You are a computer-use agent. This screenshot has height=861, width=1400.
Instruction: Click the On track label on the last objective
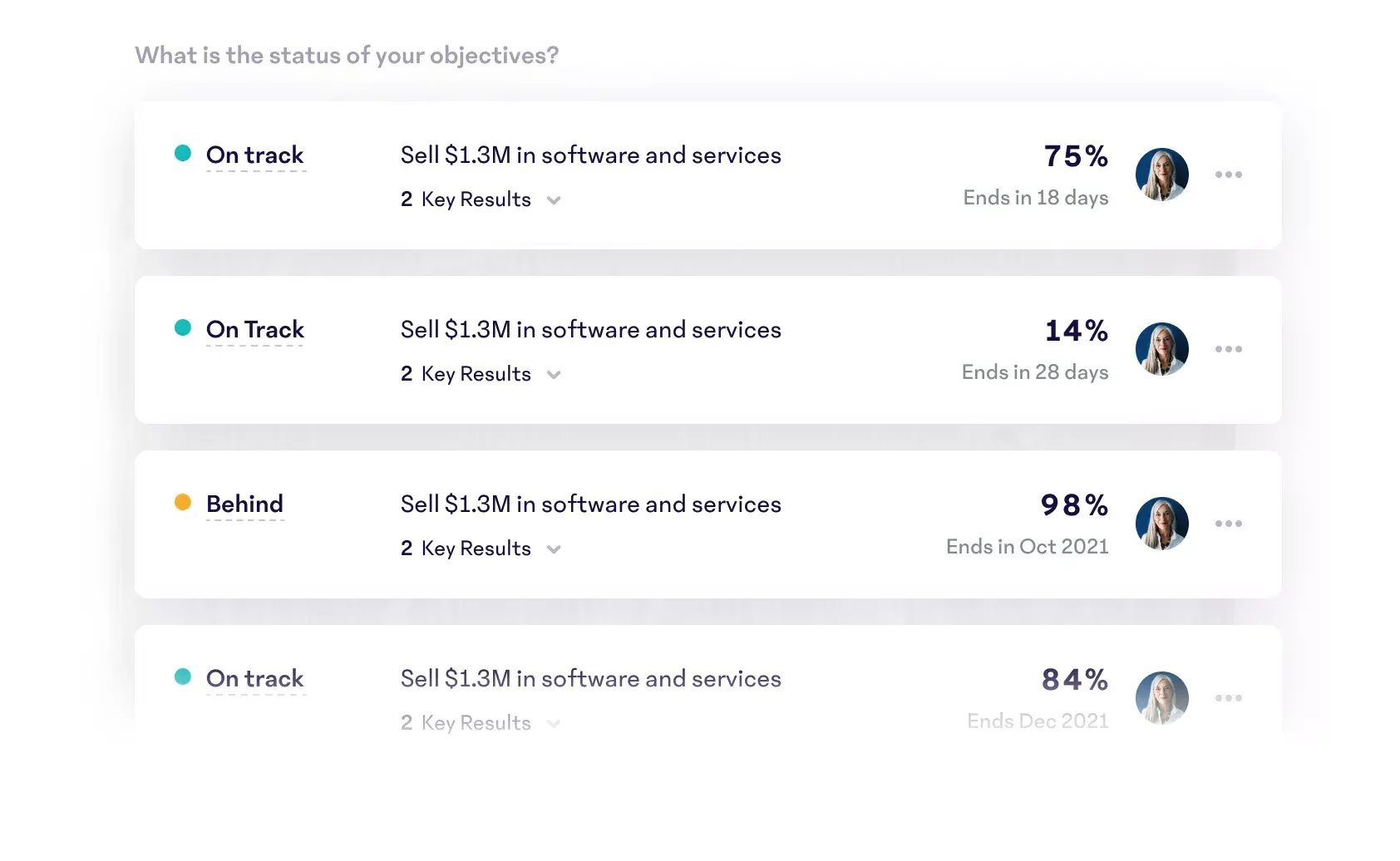pyautogui.click(x=254, y=678)
